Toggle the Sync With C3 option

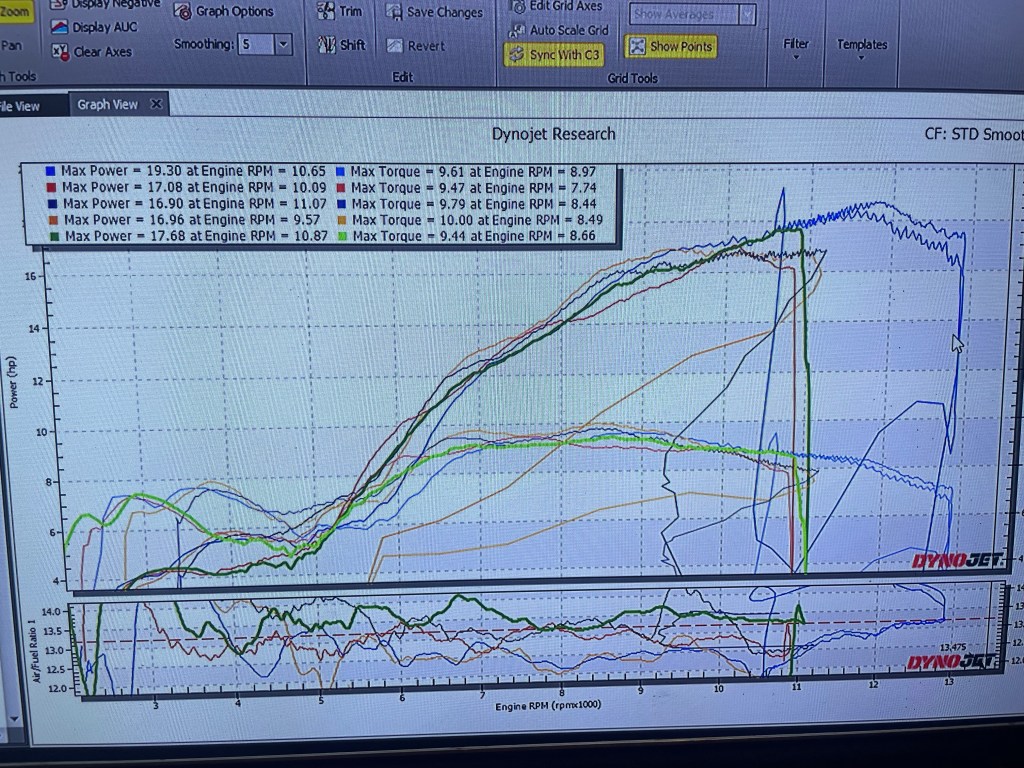[x=554, y=54]
